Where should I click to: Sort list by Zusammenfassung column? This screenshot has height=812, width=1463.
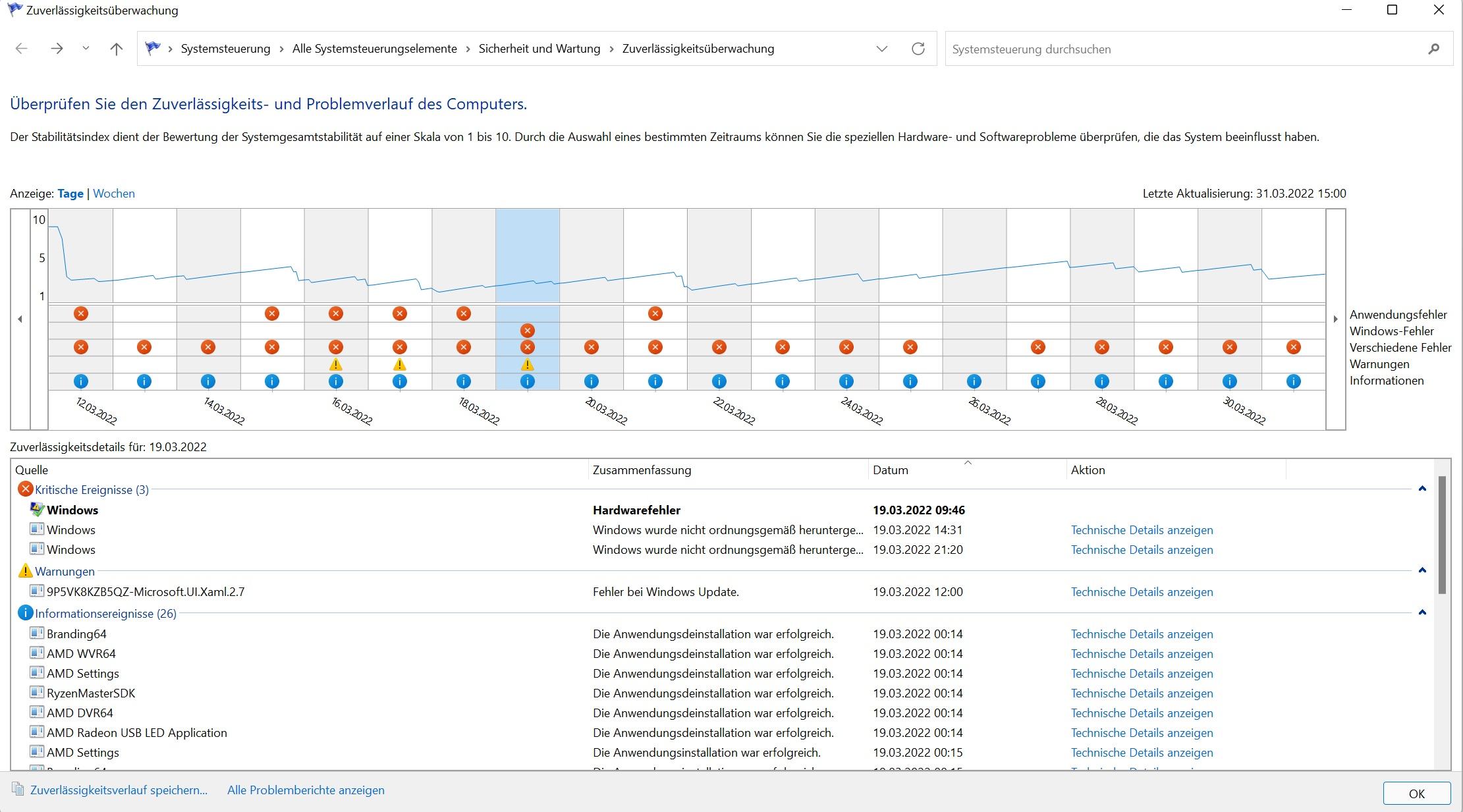click(x=728, y=470)
